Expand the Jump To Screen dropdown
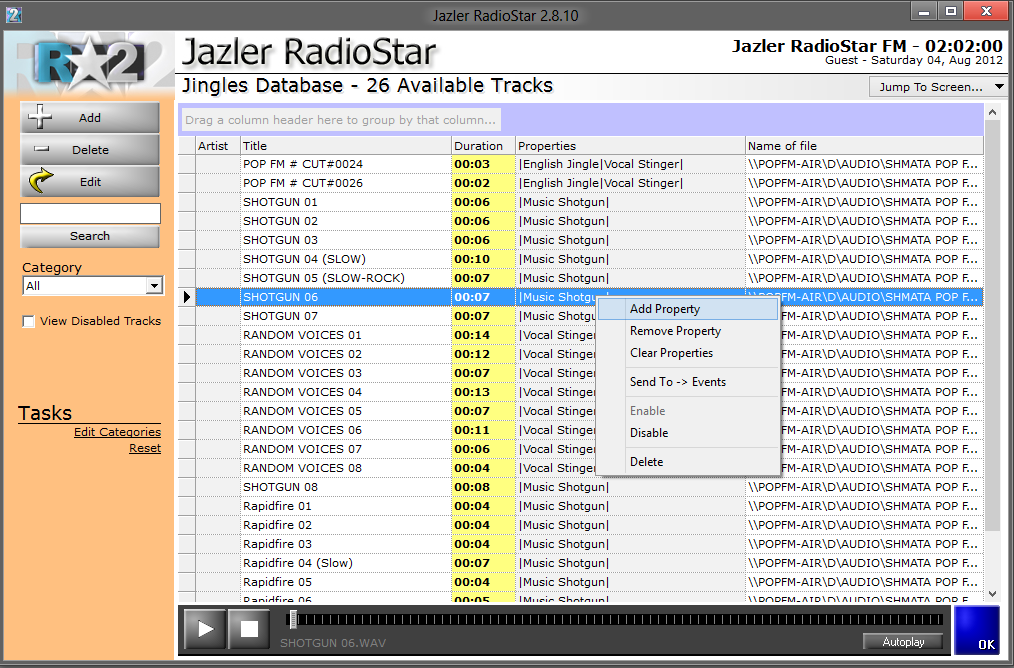Viewport: 1014px width, 668px height. [x=938, y=87]
